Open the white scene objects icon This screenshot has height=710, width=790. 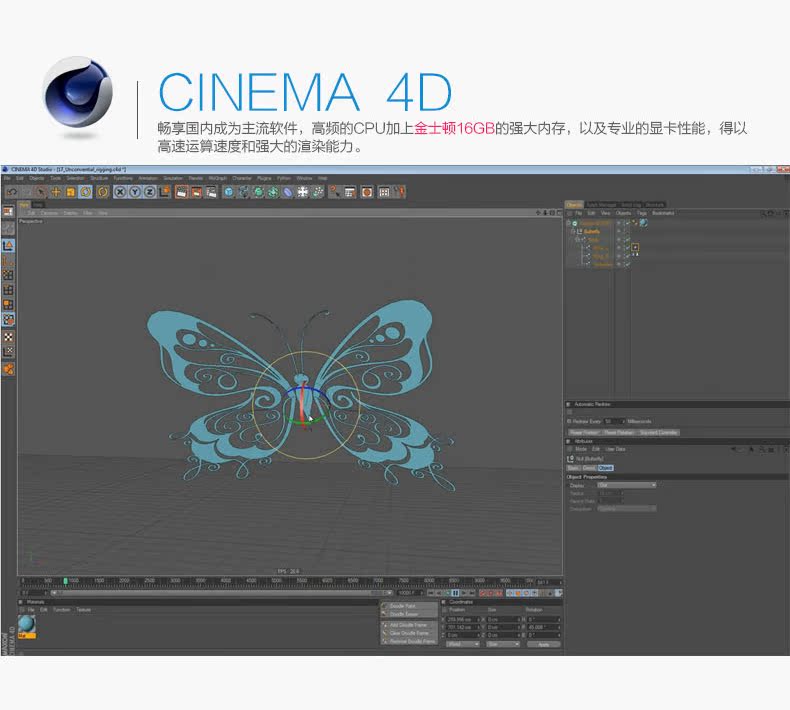(x=302, y=192)
